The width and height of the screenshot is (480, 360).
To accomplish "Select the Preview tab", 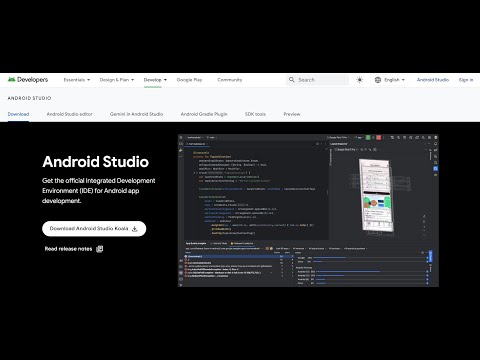I will tap(292, 114).
